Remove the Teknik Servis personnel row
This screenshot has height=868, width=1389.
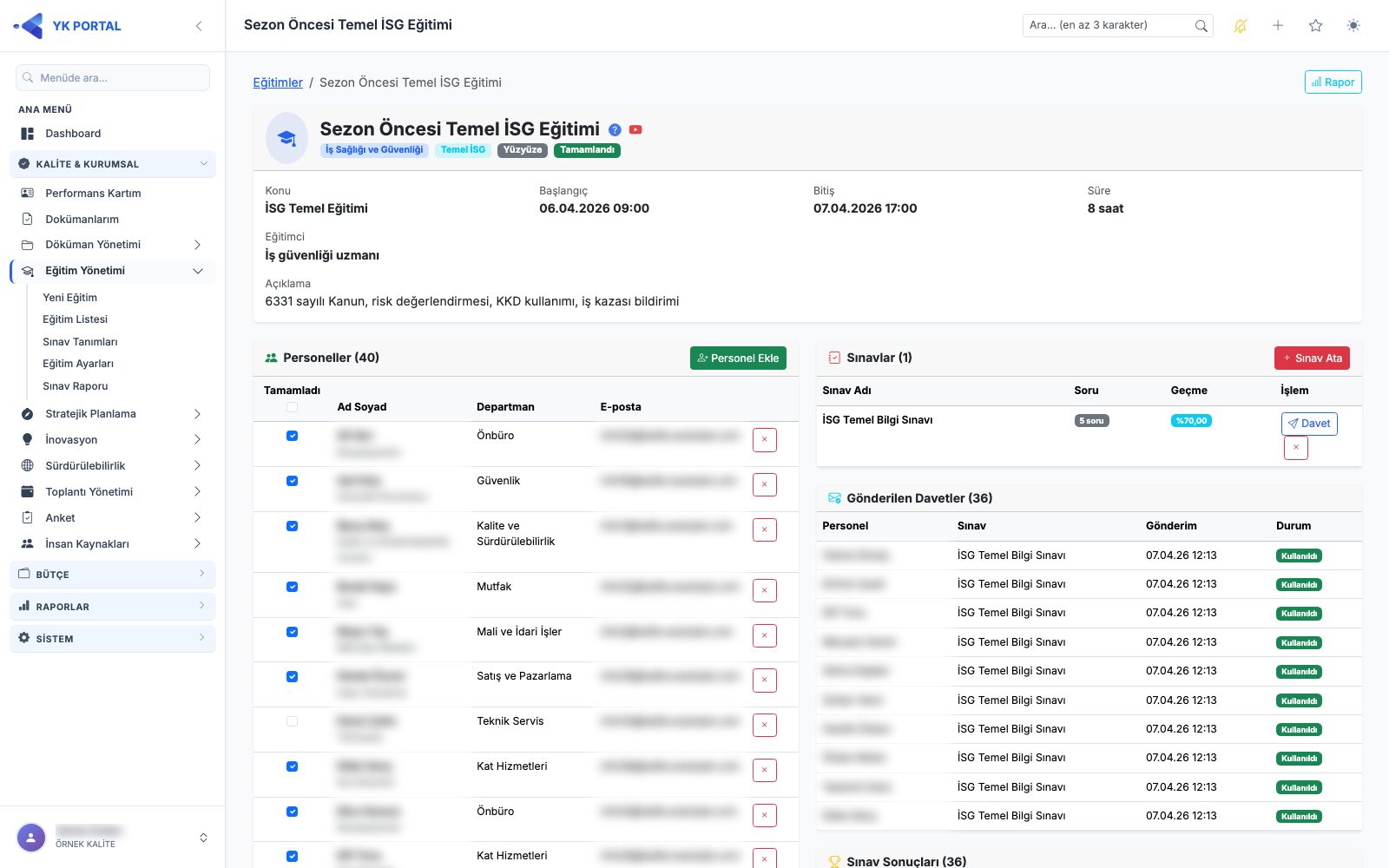(765, 726)
